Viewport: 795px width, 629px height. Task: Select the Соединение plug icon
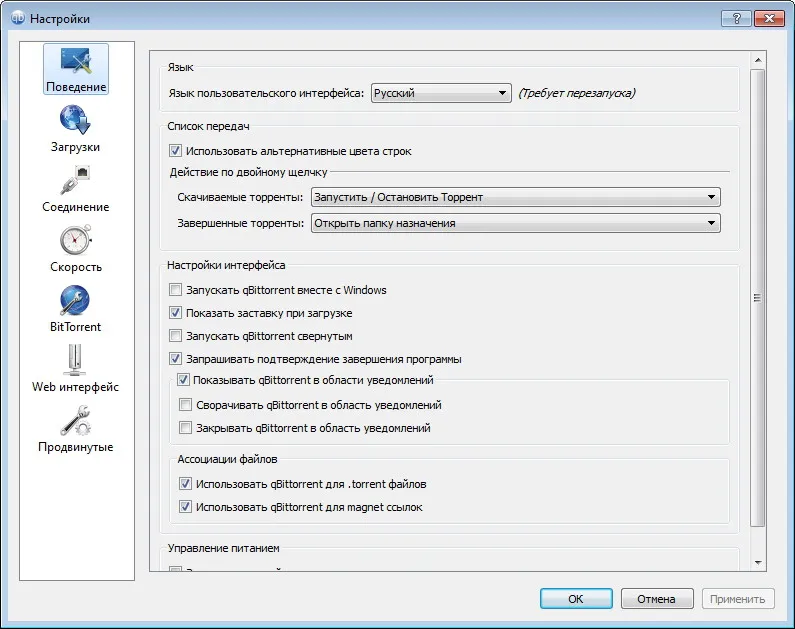75,180
